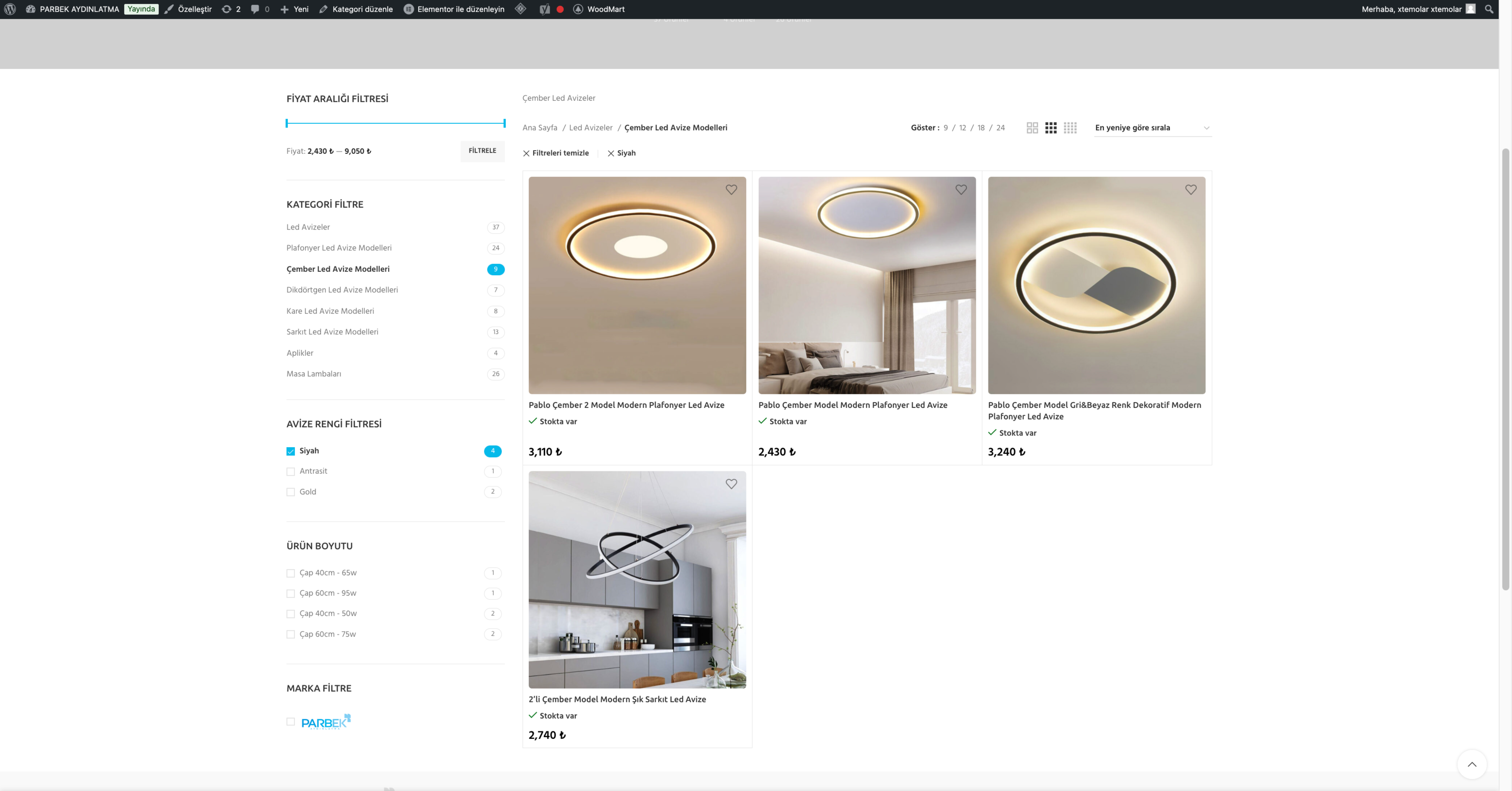The image size is (1512, 791).
Task: Select the Masa Lambaları category
Action: 314,374
